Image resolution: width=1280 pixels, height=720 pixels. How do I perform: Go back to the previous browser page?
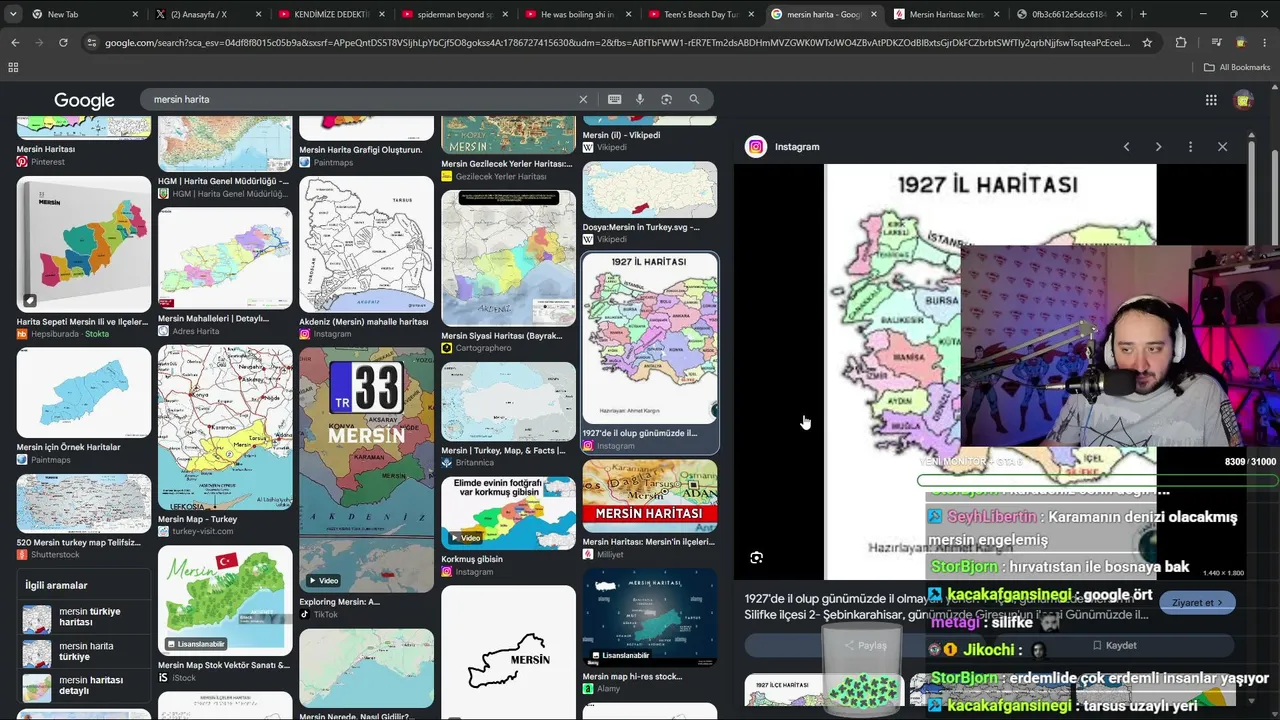(15, 43)
